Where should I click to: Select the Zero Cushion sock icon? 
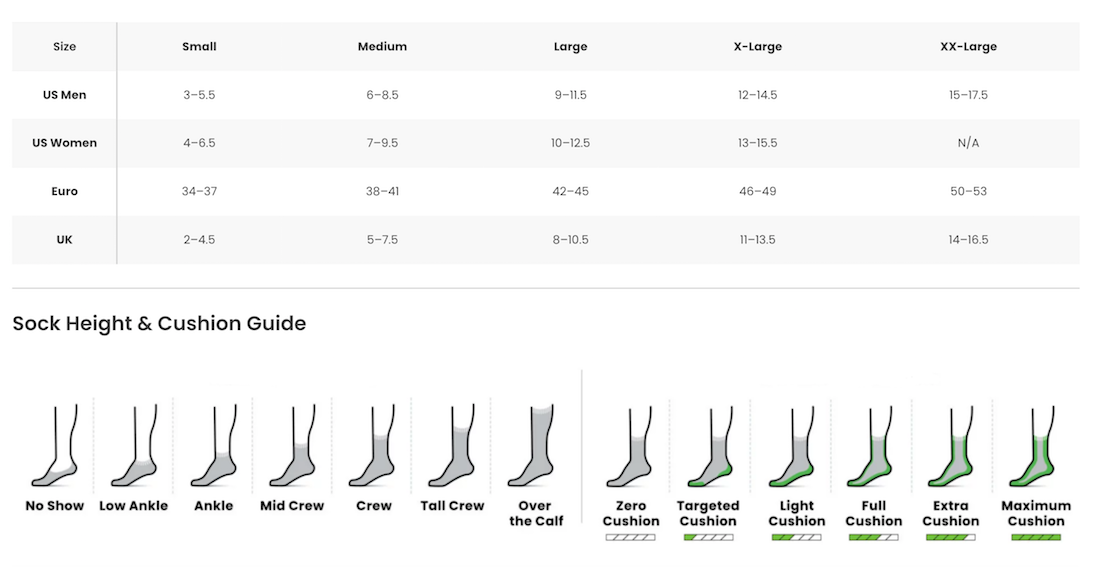pyautogui.click(x=630, y=446)
